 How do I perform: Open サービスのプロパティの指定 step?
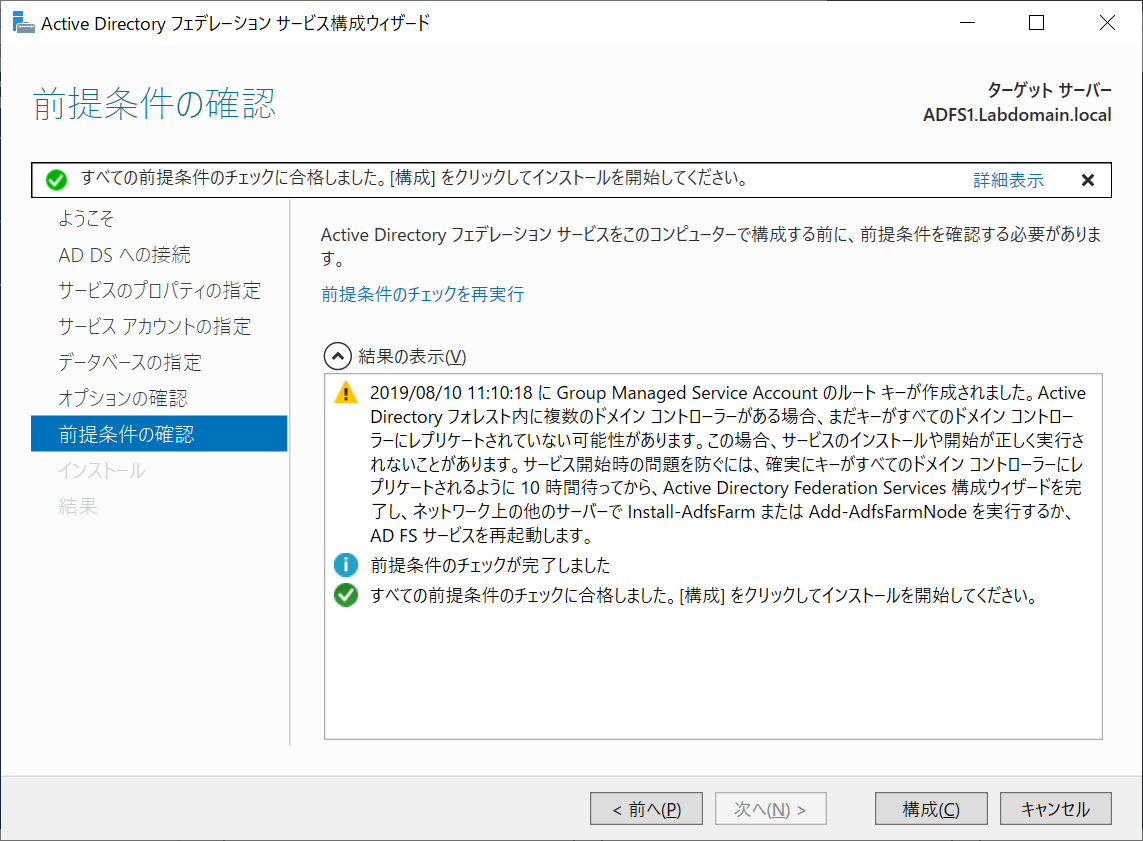click(x=160, y=291)
